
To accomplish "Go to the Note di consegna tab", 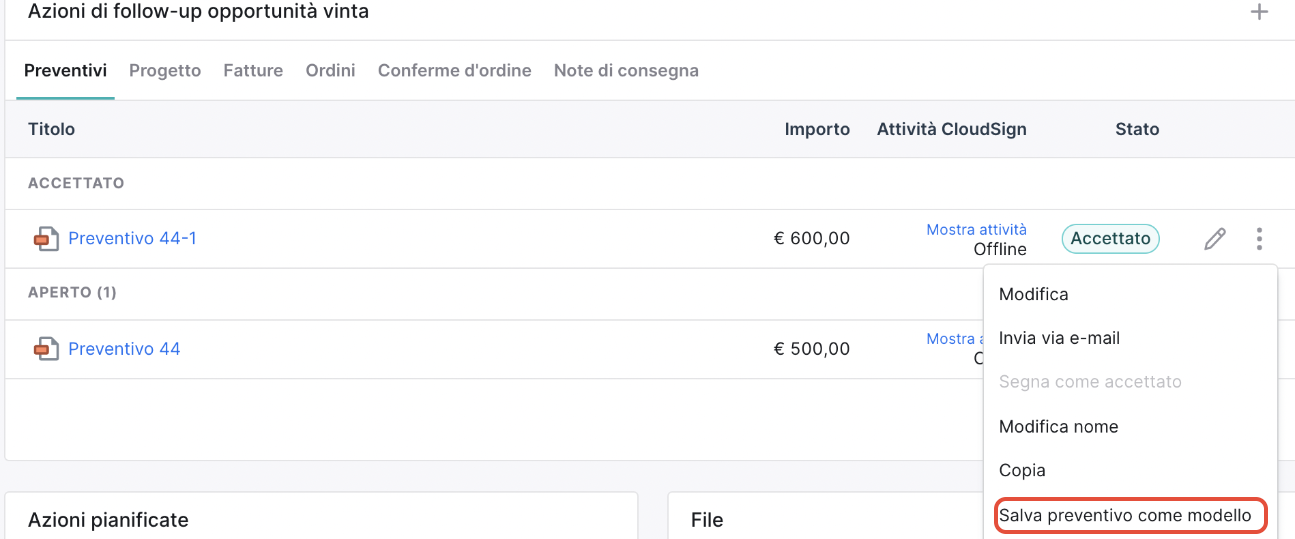I will [x=626, y=71].
